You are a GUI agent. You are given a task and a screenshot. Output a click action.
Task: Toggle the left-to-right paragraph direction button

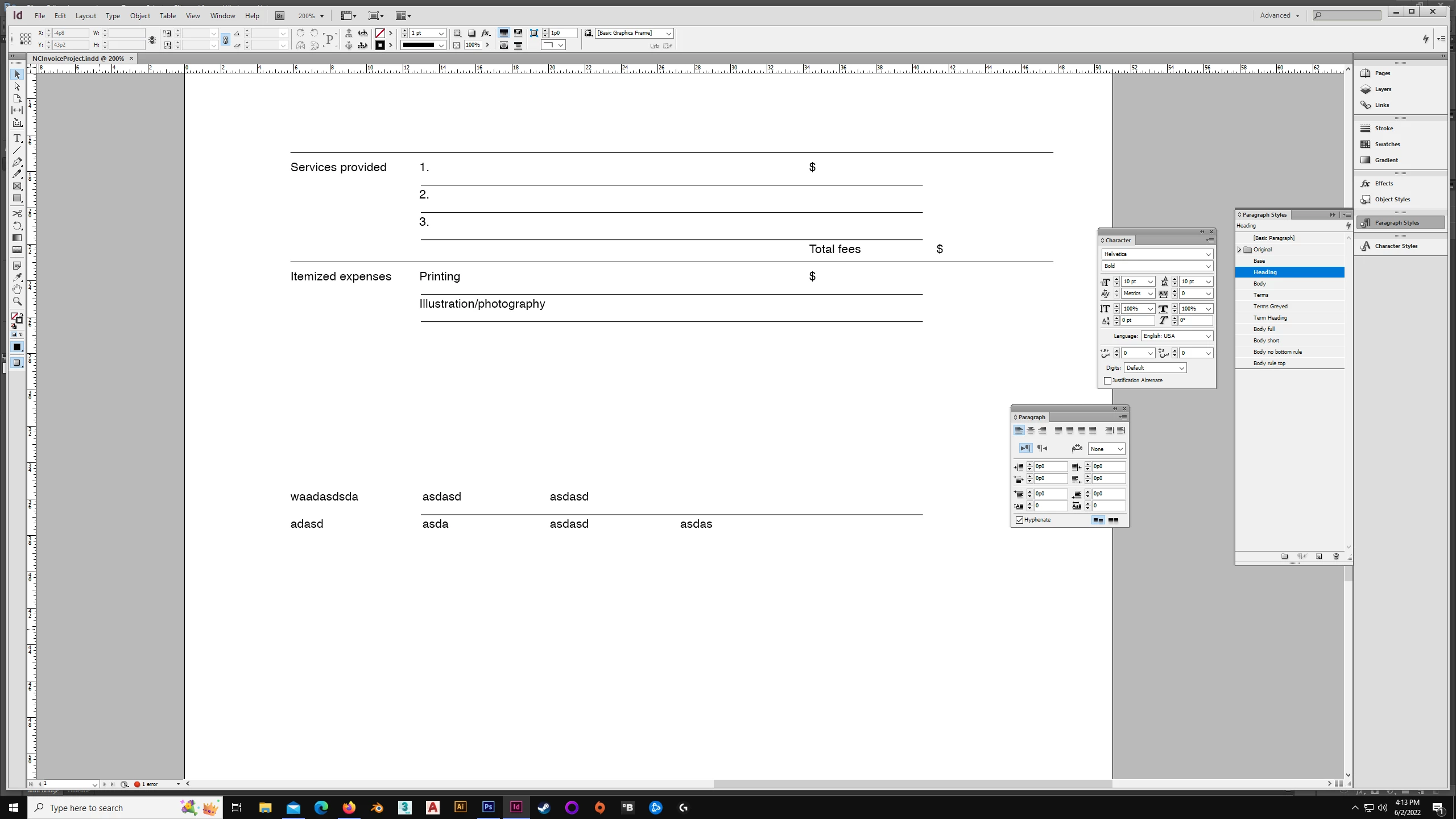[1025, 448]
